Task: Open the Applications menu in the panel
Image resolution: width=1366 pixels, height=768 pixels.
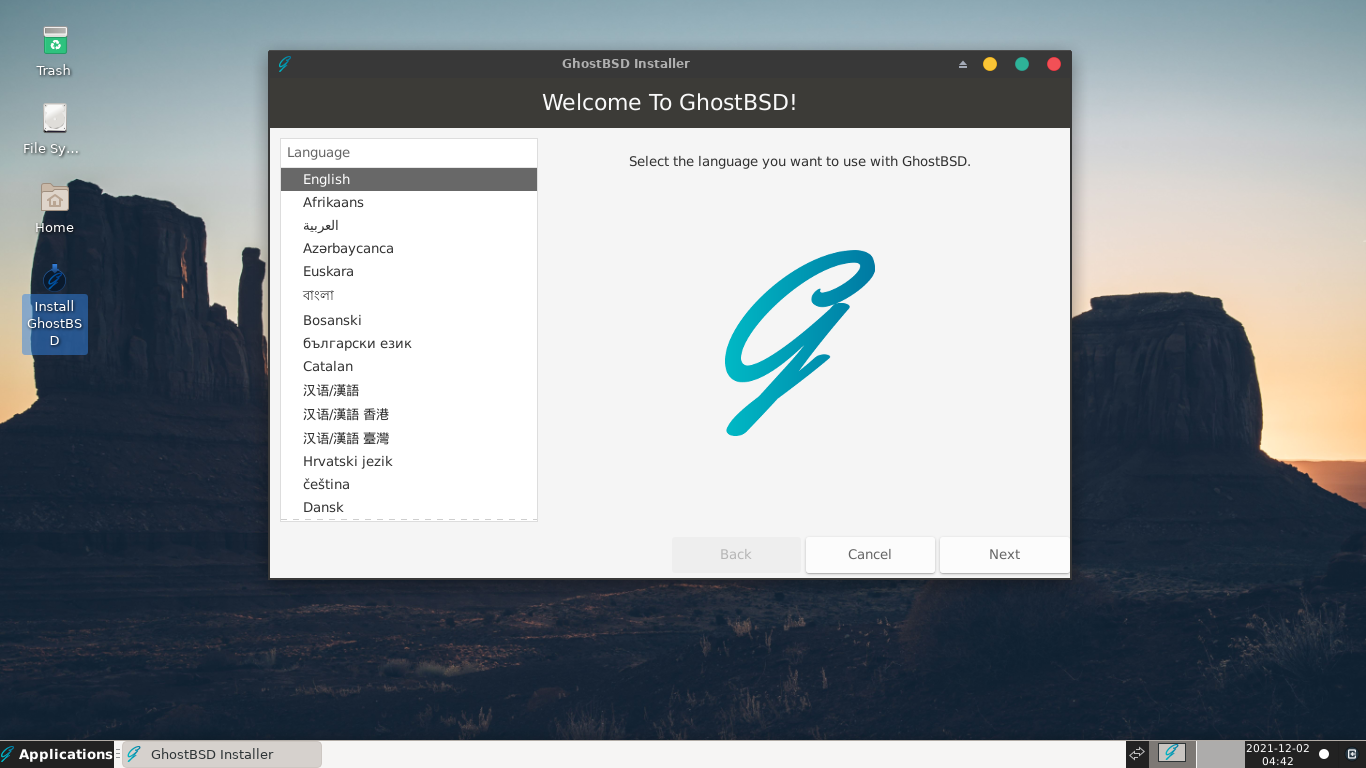Action: click(x=58, y=754)
